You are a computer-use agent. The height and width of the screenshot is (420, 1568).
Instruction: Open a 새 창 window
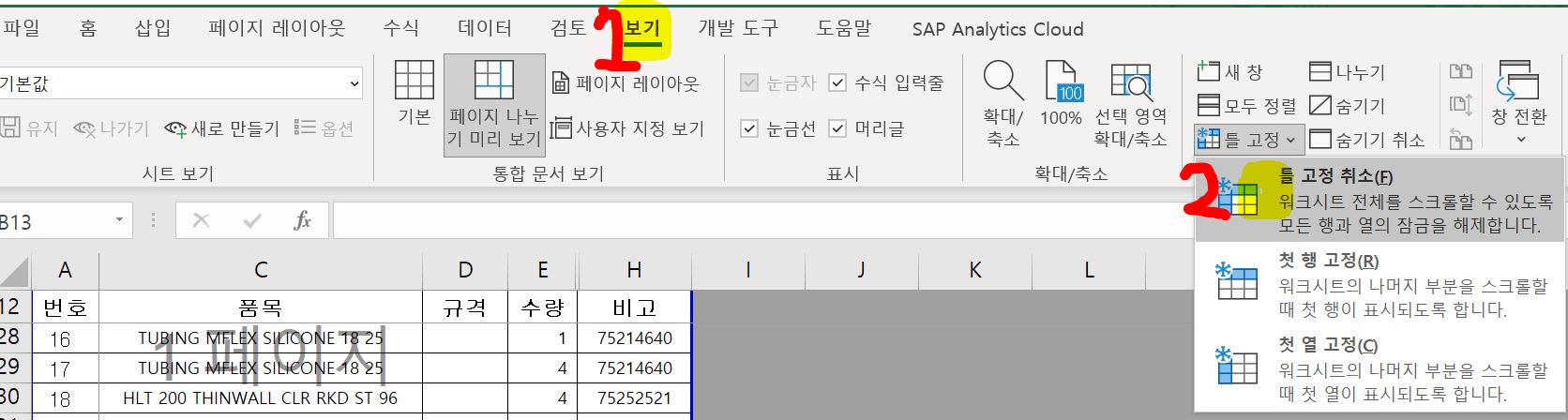(1230, 71)
